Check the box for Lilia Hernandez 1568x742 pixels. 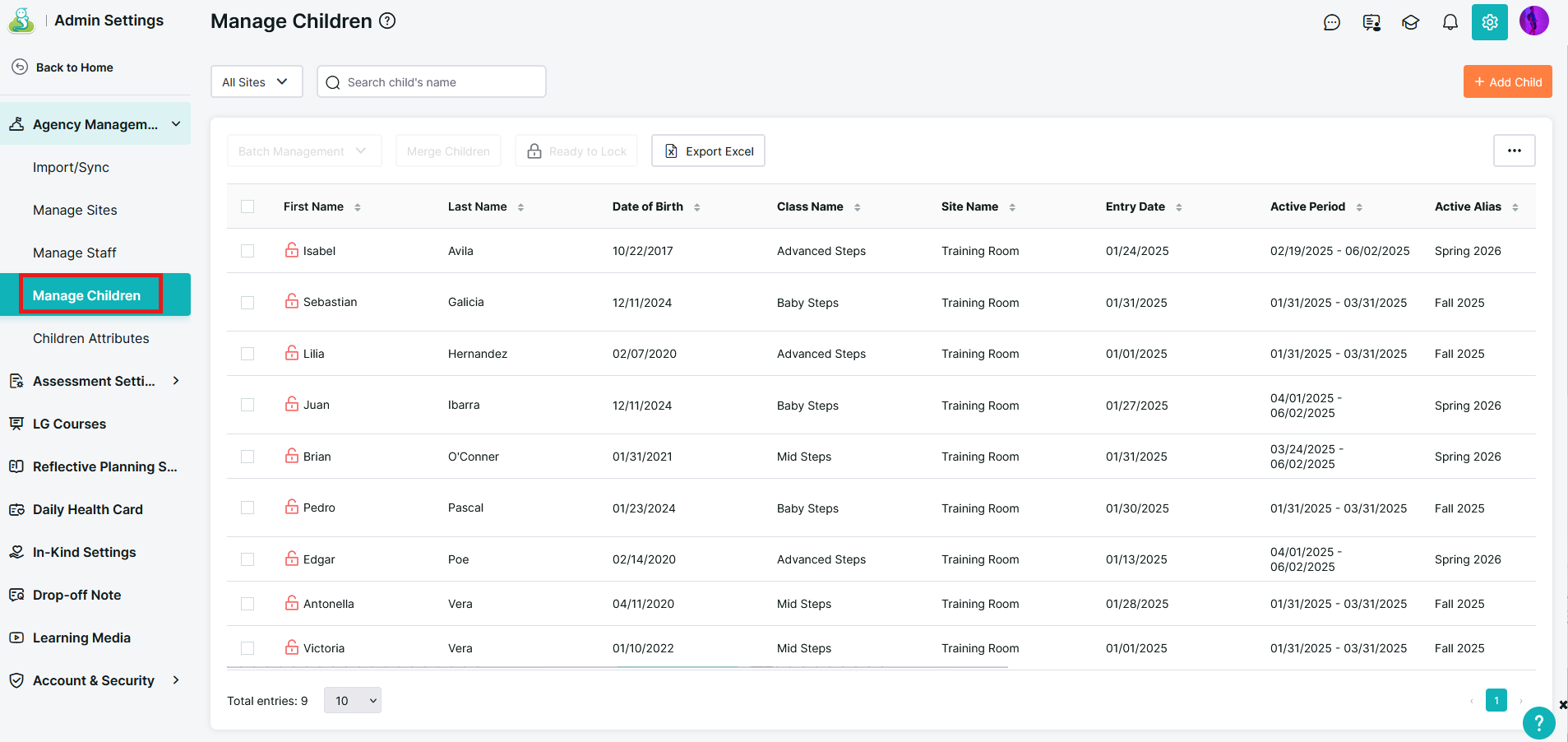247,354
